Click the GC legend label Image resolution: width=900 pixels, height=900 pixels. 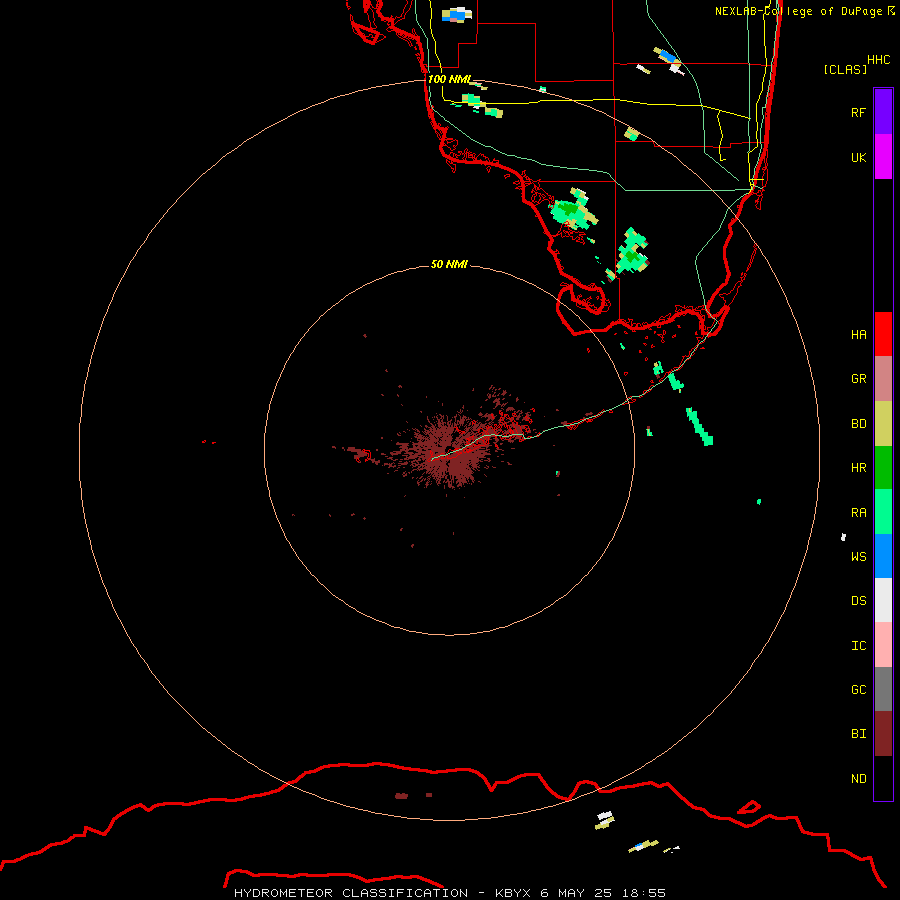point(858,690)
